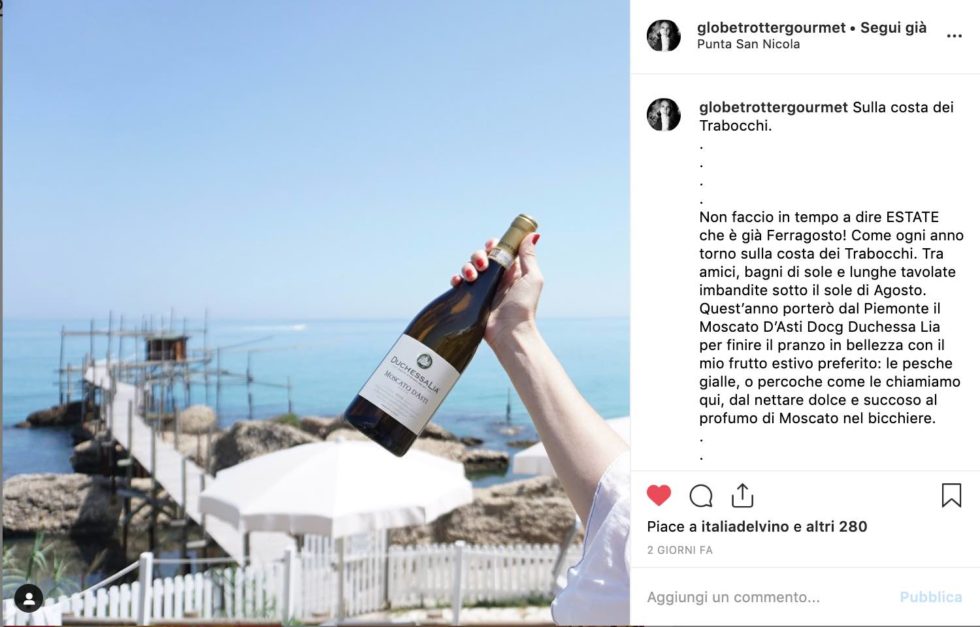The height and width of the screenshot is (627, 980).
Task: Open the caption author's avatar
Action: 663,114
